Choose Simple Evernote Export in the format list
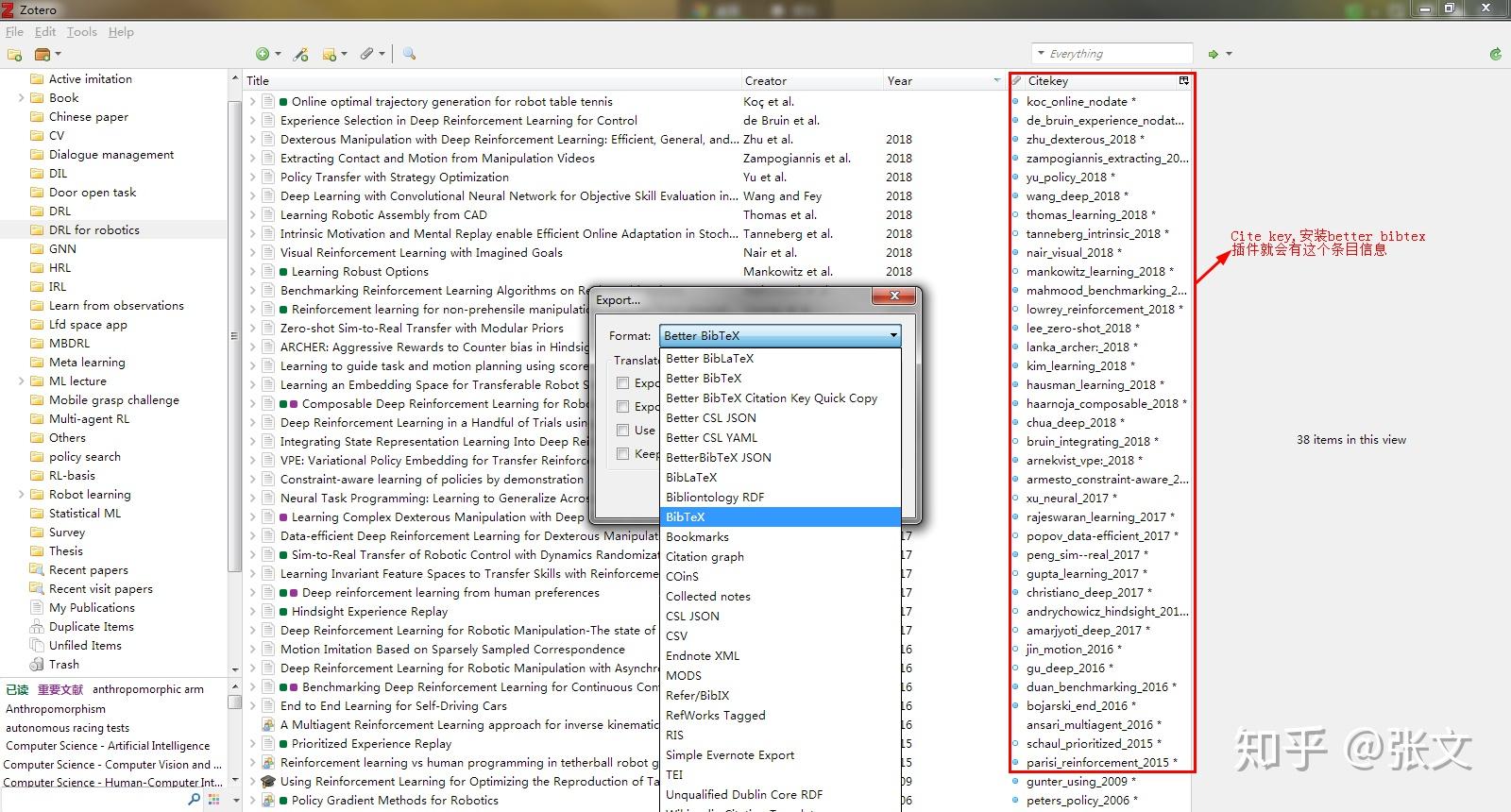This screenshot has width=1511, height=812. 780,755
